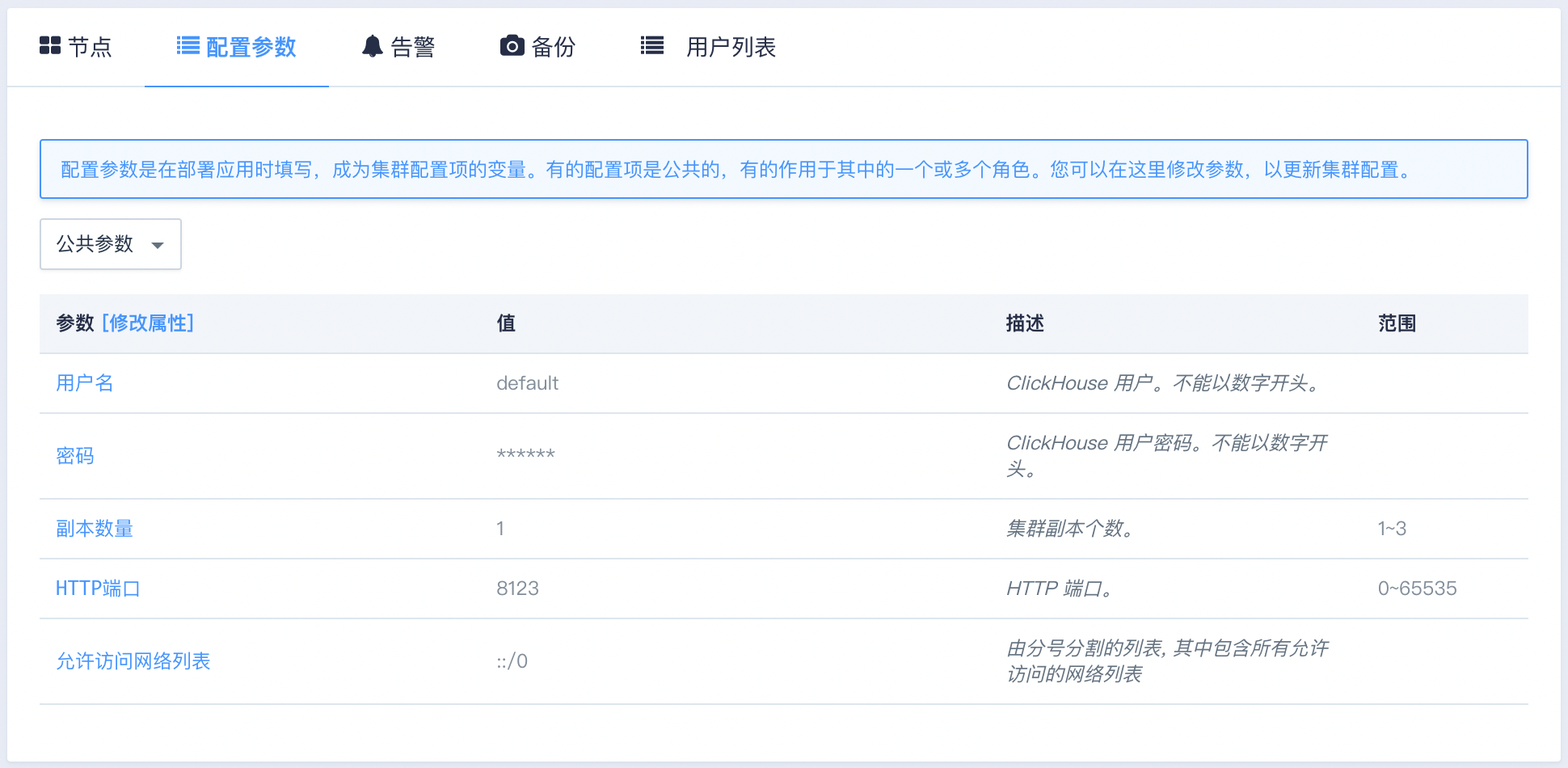Viewport: 1568px width, 768px height.
Task: Click the masked password value ******
Action: pyautogui.click(x=526, y=454)
